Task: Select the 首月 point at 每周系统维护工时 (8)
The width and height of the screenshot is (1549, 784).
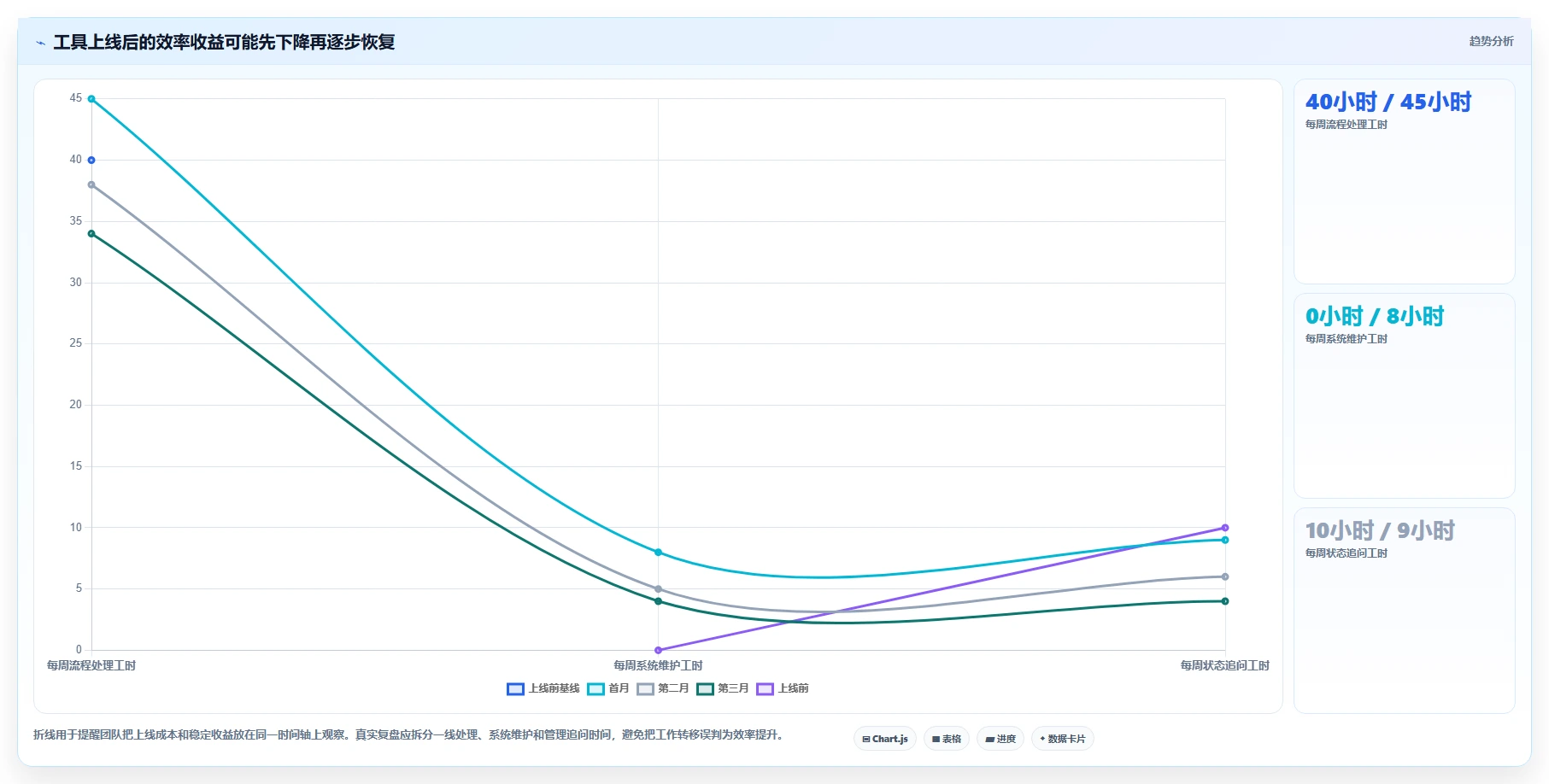Action: pyautogui.click(x=658, y=553)
